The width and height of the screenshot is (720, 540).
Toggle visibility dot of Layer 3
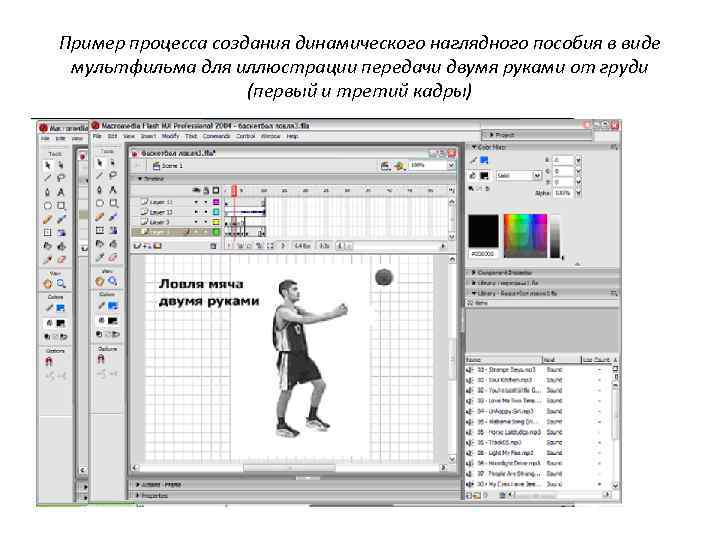click(x=196, y=222)
